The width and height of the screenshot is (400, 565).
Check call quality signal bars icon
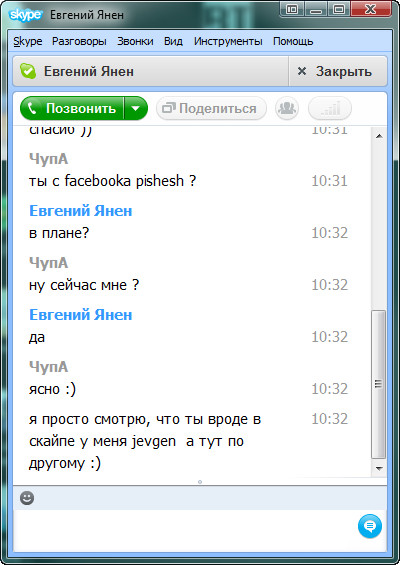(x=330, y=108)
